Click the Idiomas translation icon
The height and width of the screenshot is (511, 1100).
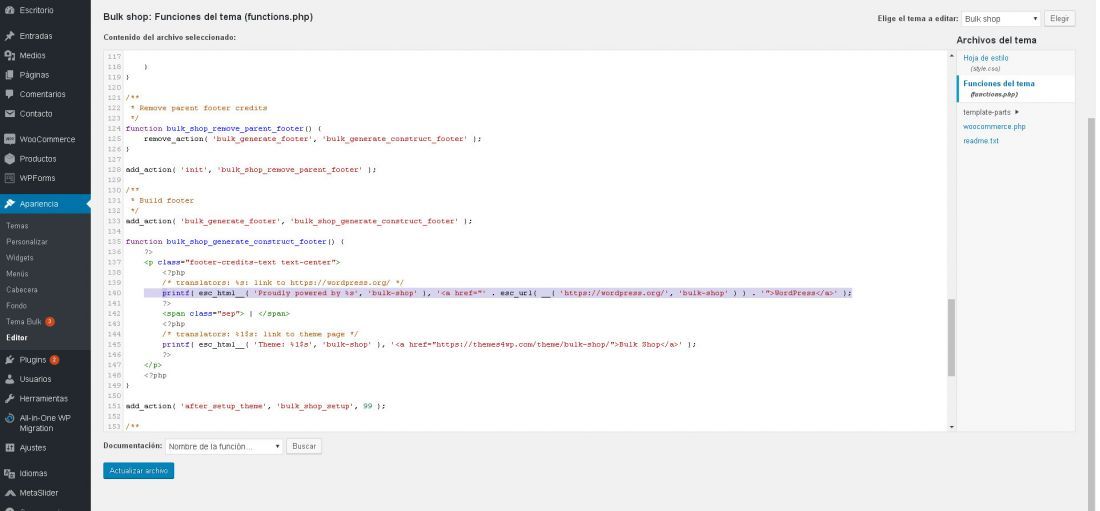point(9,473)
